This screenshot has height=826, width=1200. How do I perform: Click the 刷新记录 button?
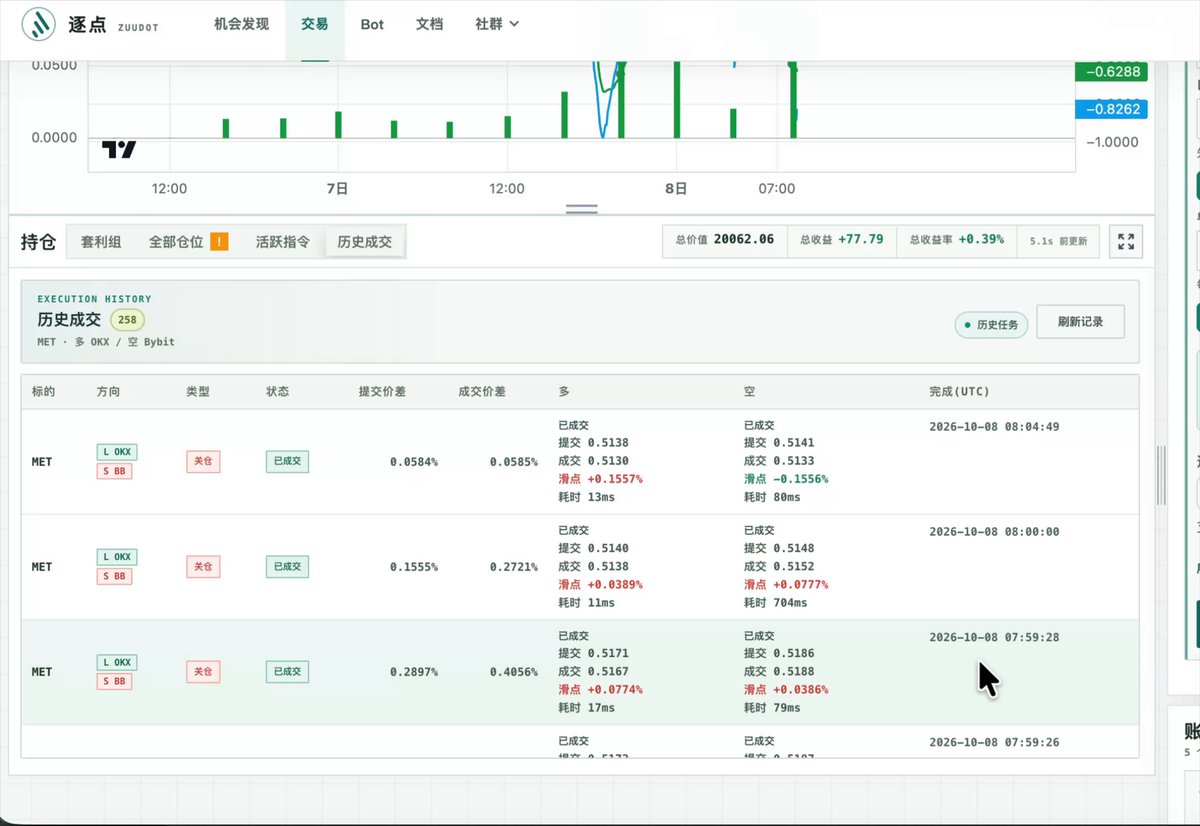1081,322
